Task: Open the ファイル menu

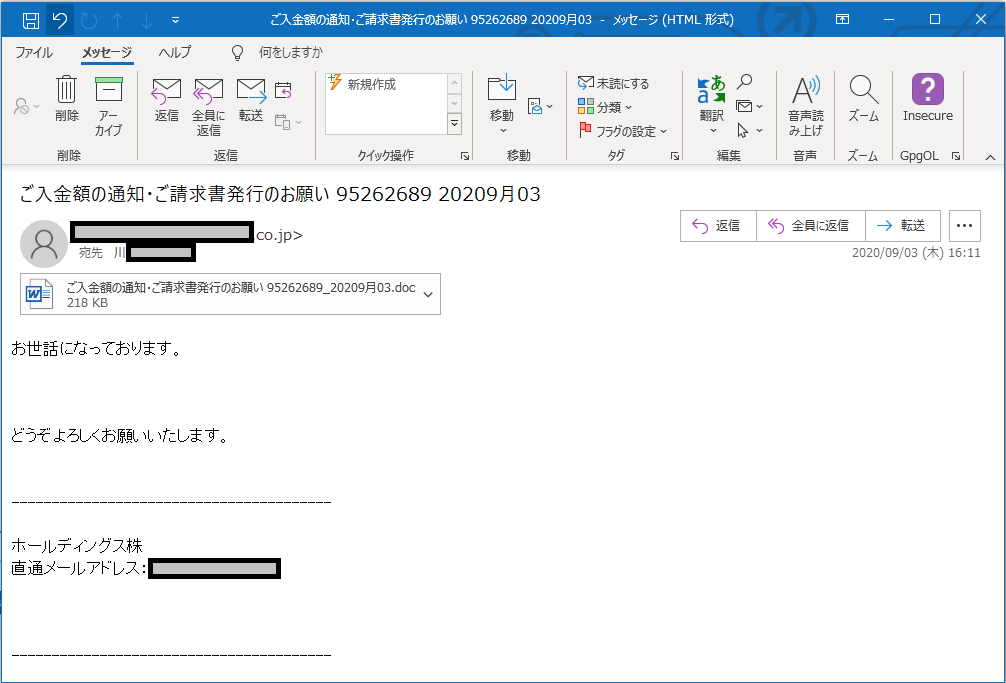Action: 34,53
